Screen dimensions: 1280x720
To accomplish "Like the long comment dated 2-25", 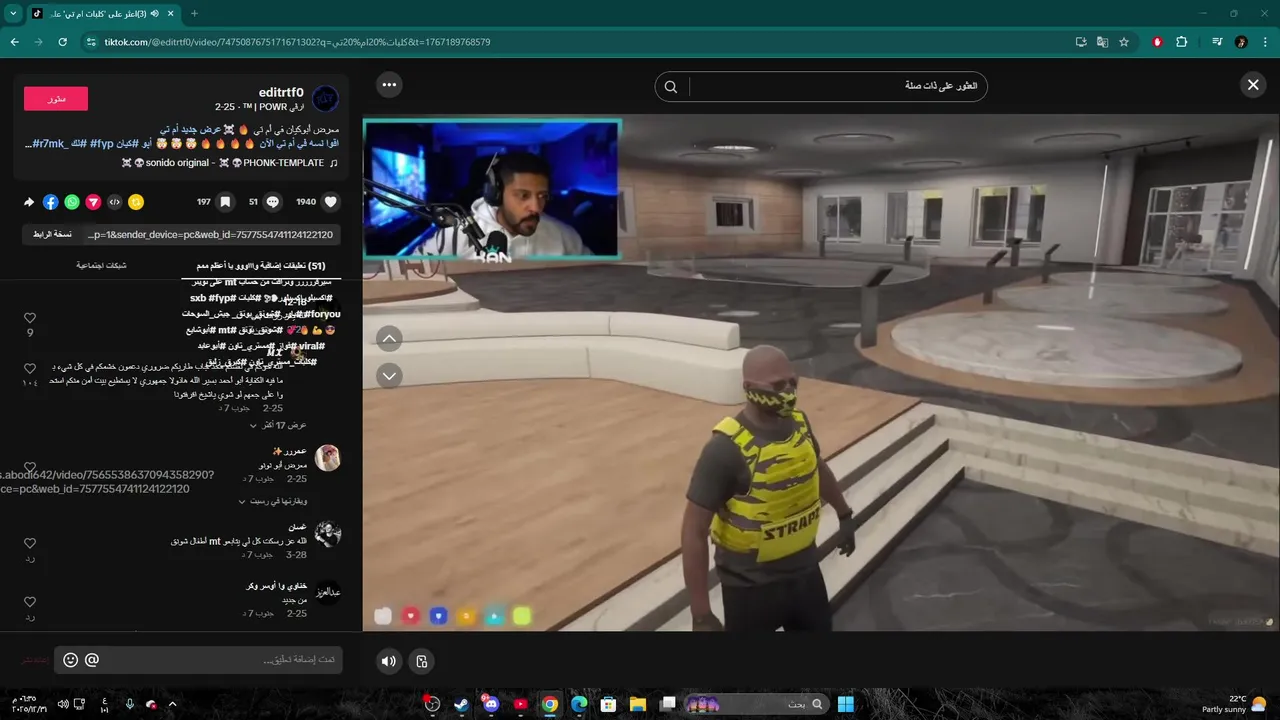I will click(x=30, y=369).
